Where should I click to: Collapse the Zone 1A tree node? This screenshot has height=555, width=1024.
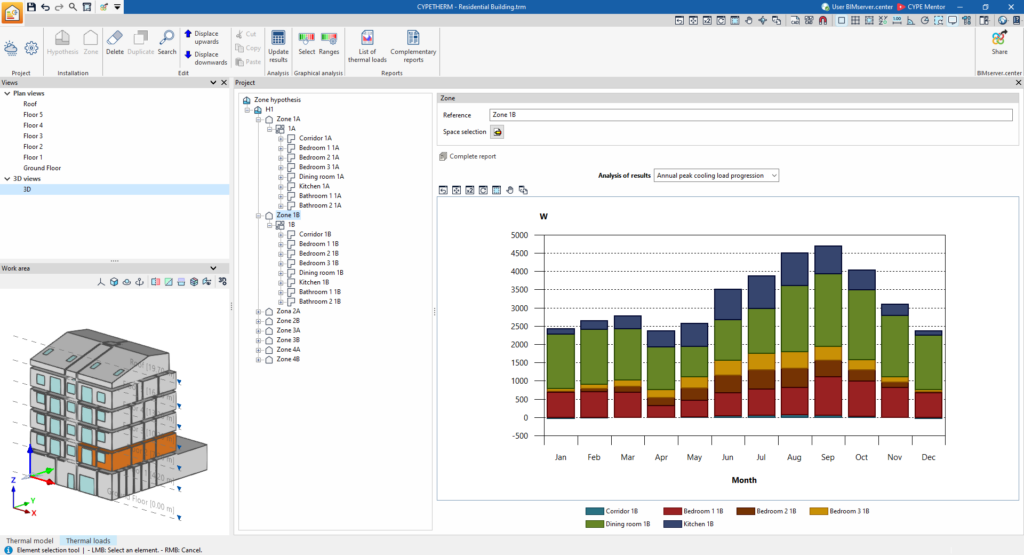259,119
